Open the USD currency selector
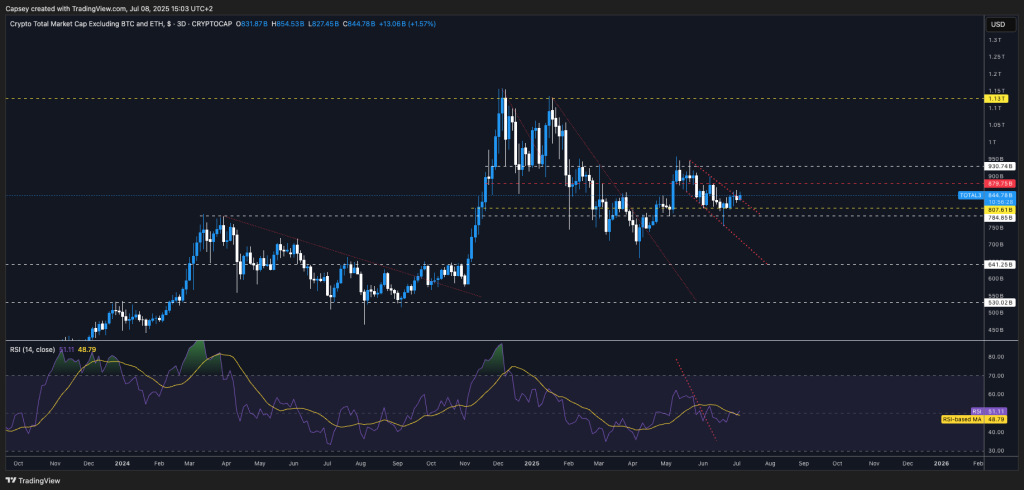 (997, 24)
